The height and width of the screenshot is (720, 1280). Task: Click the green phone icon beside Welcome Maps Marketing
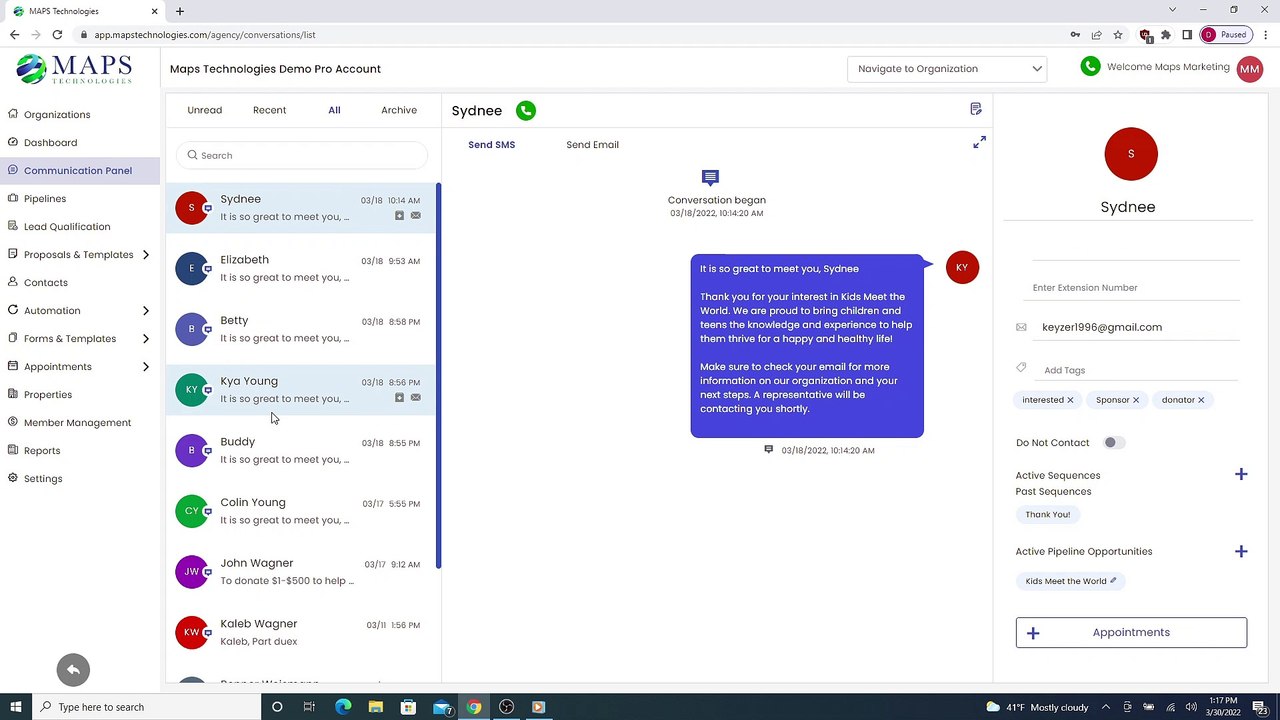(x=1091, y=67)
